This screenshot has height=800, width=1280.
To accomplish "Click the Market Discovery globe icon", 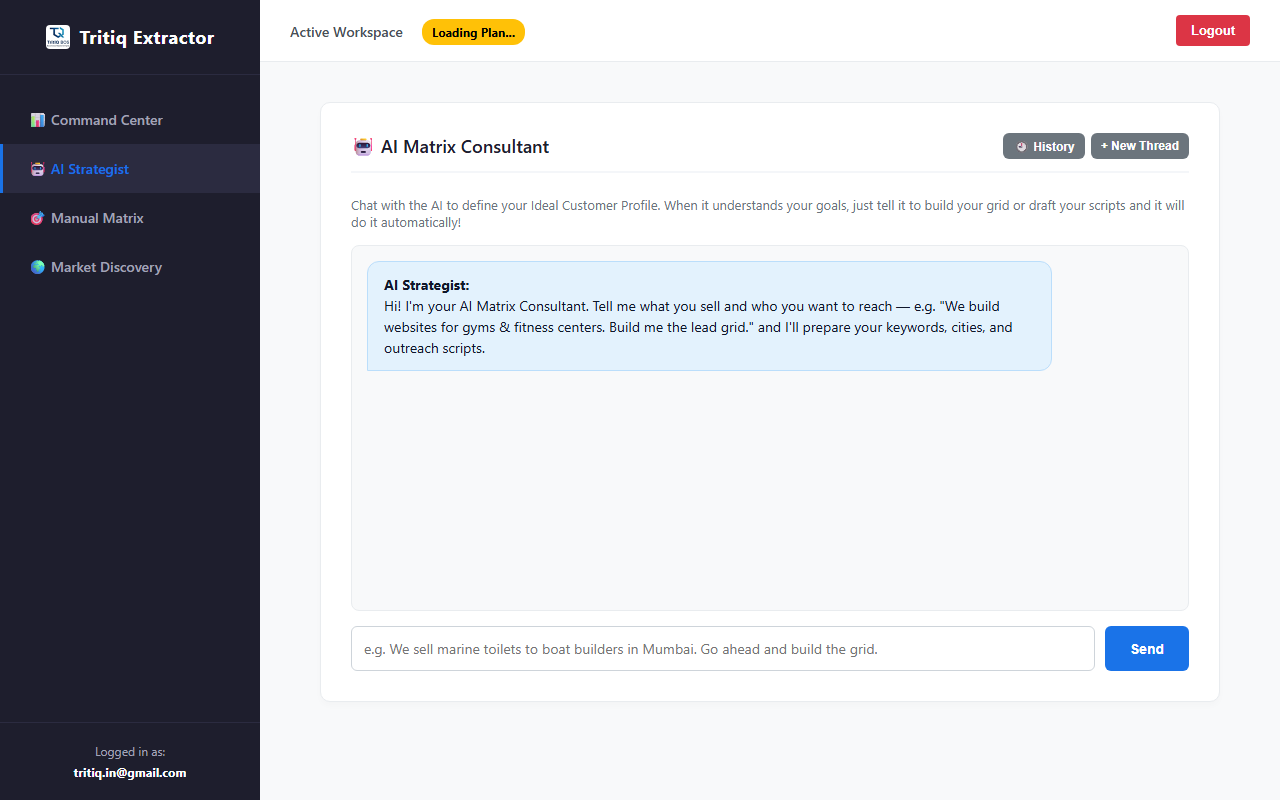I will 38,267.
